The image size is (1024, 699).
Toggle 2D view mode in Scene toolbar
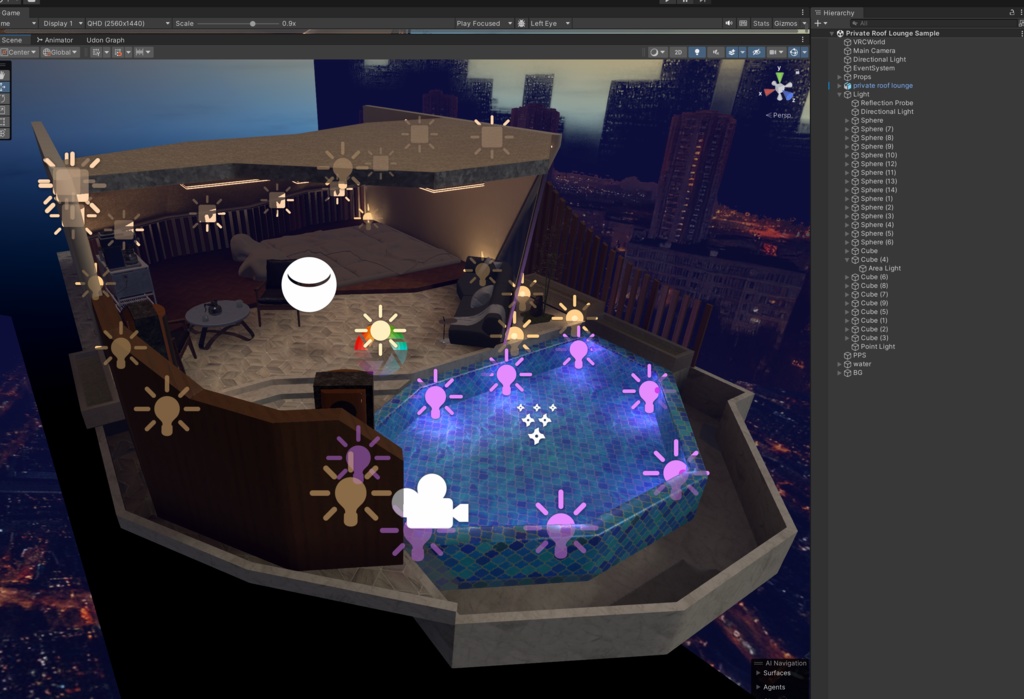(679, 53)
